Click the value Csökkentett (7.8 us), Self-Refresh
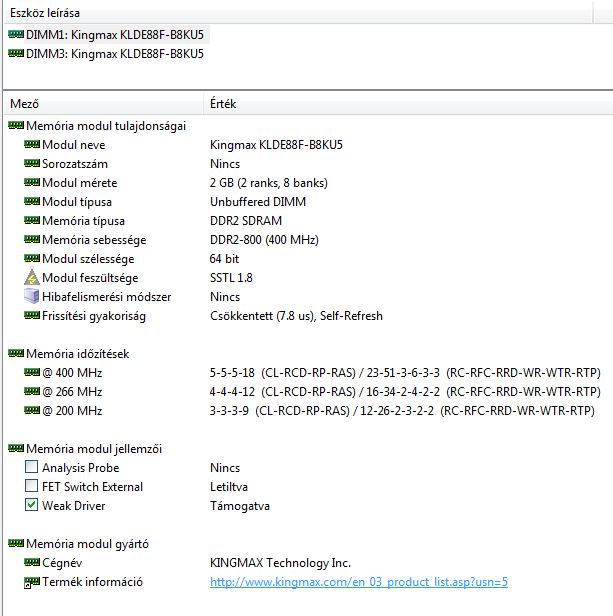Viewport: 613px width, 616px height. click(x=296, y=316)
